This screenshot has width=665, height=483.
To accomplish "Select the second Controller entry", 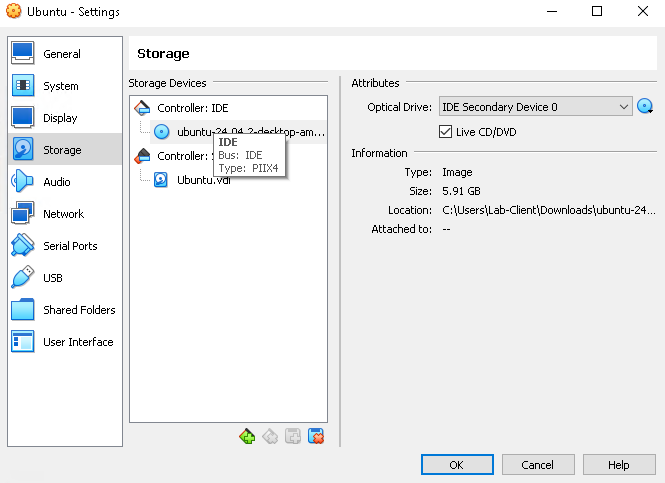I will [x=184, y=156].
